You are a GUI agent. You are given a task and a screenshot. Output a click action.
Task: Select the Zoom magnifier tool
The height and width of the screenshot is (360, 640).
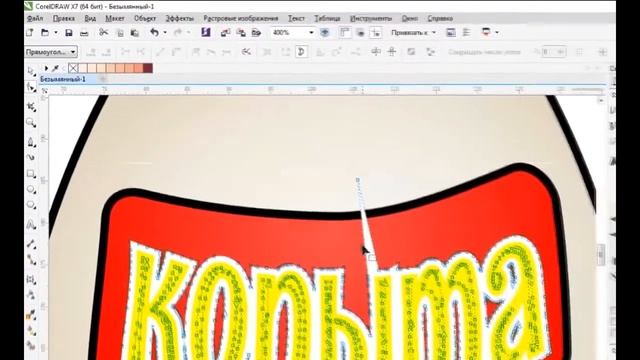coord(31,122)
